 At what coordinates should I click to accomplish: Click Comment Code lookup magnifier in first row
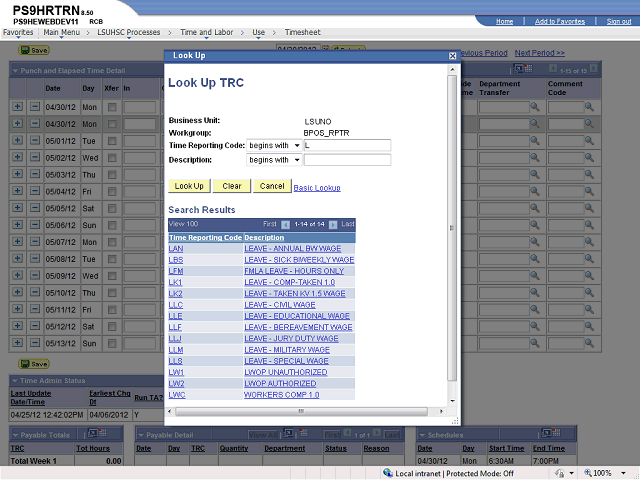tap(590, 106)
